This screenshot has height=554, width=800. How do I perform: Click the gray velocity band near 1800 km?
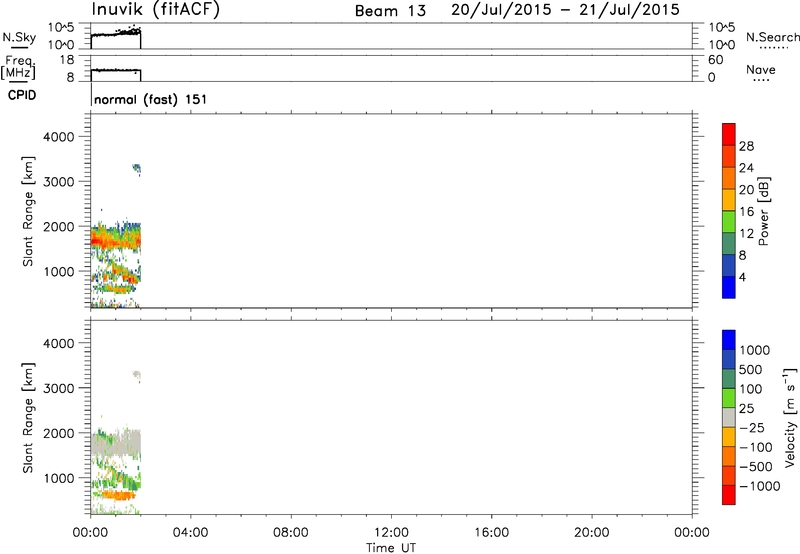pyautogui.click(x=116, y=443)
